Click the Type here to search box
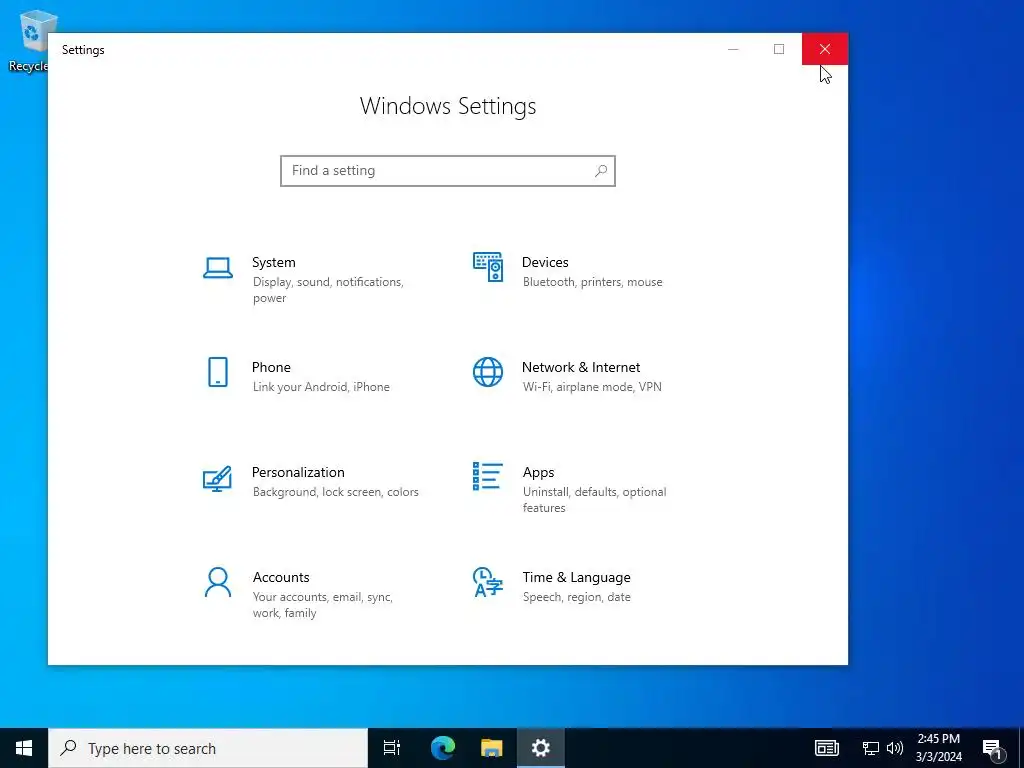 click(x=208, y=748)
